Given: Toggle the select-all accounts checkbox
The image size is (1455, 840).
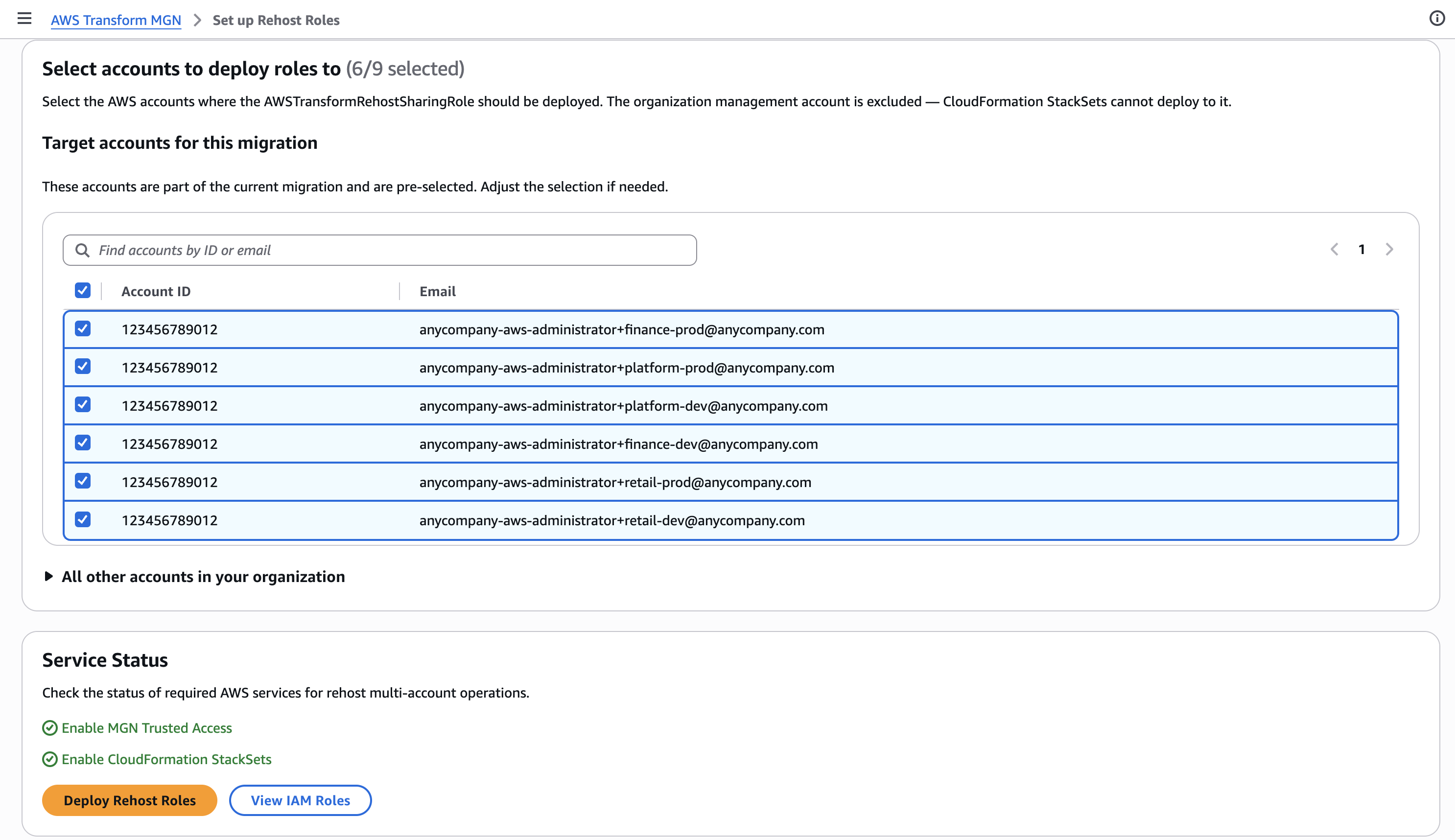Looking at the screenshot, I should (83, 290).
